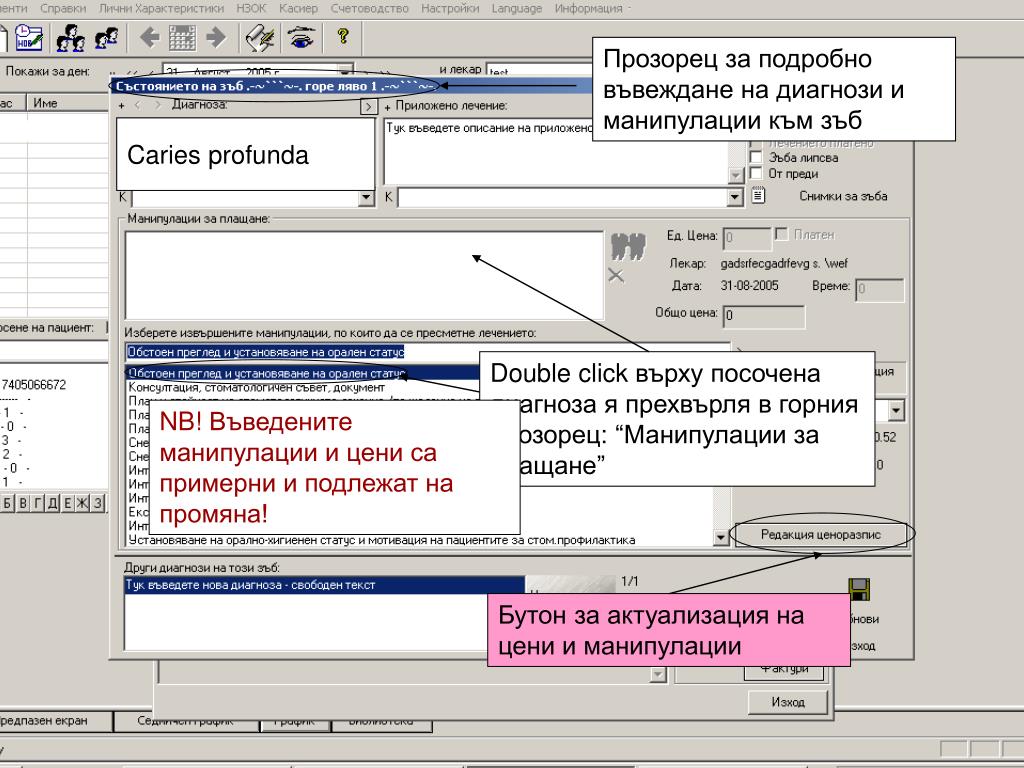Click the Манипулации за плащане list box

pyautogui.click(x=364, y=275)
